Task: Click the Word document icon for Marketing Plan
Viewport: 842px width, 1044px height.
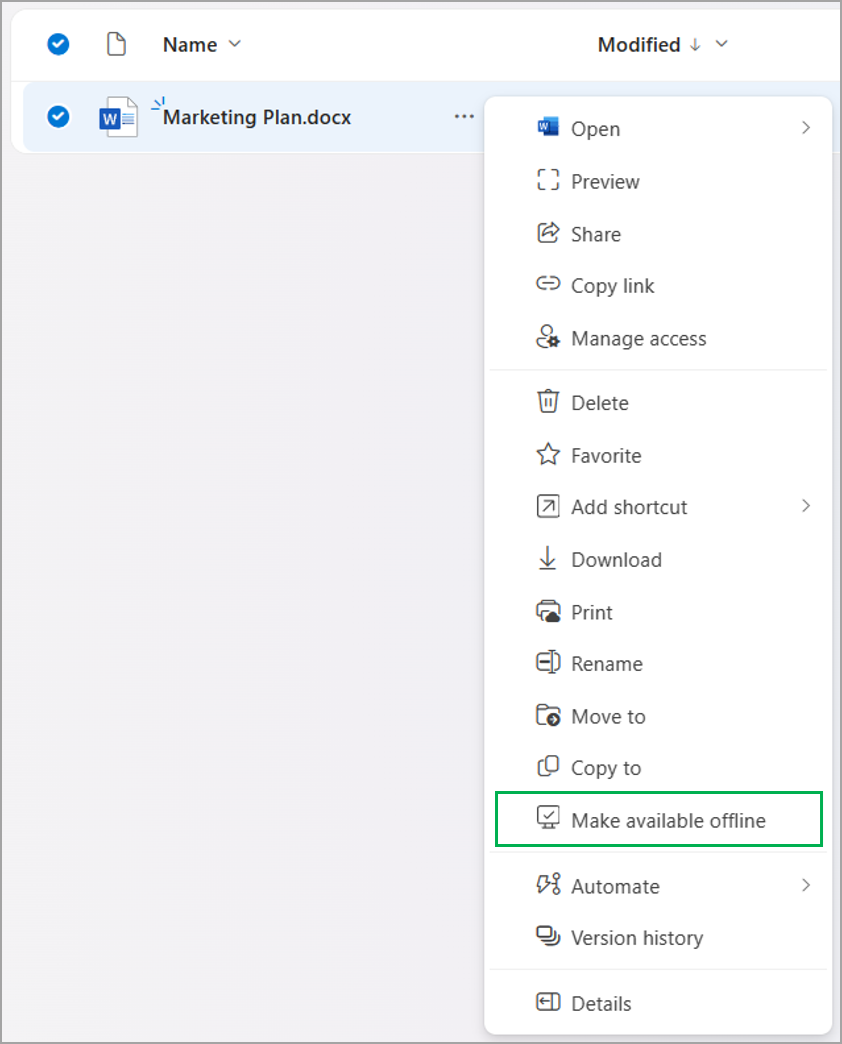Action: coord(118,117)
